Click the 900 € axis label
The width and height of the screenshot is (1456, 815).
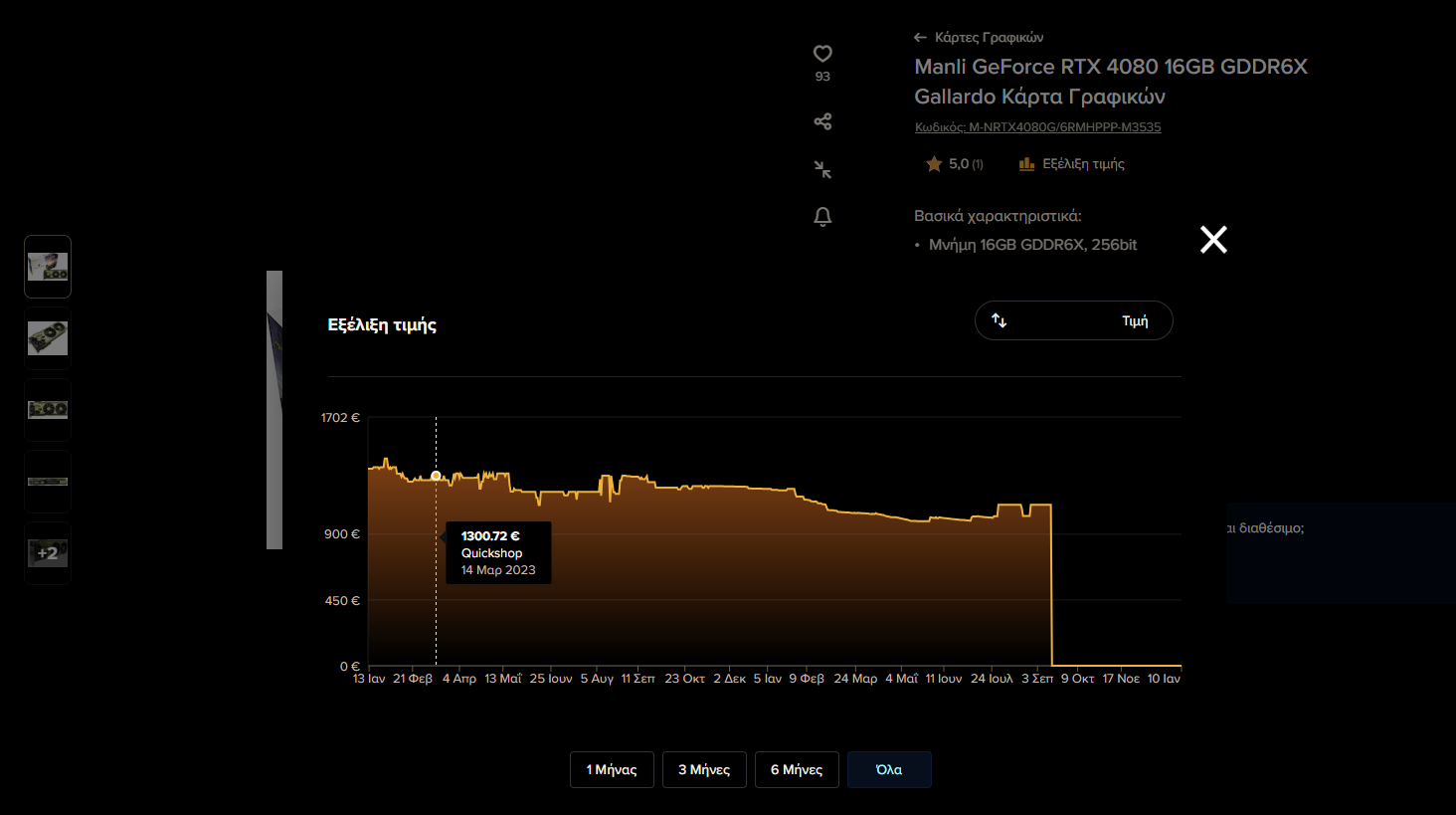pos(342,534)
